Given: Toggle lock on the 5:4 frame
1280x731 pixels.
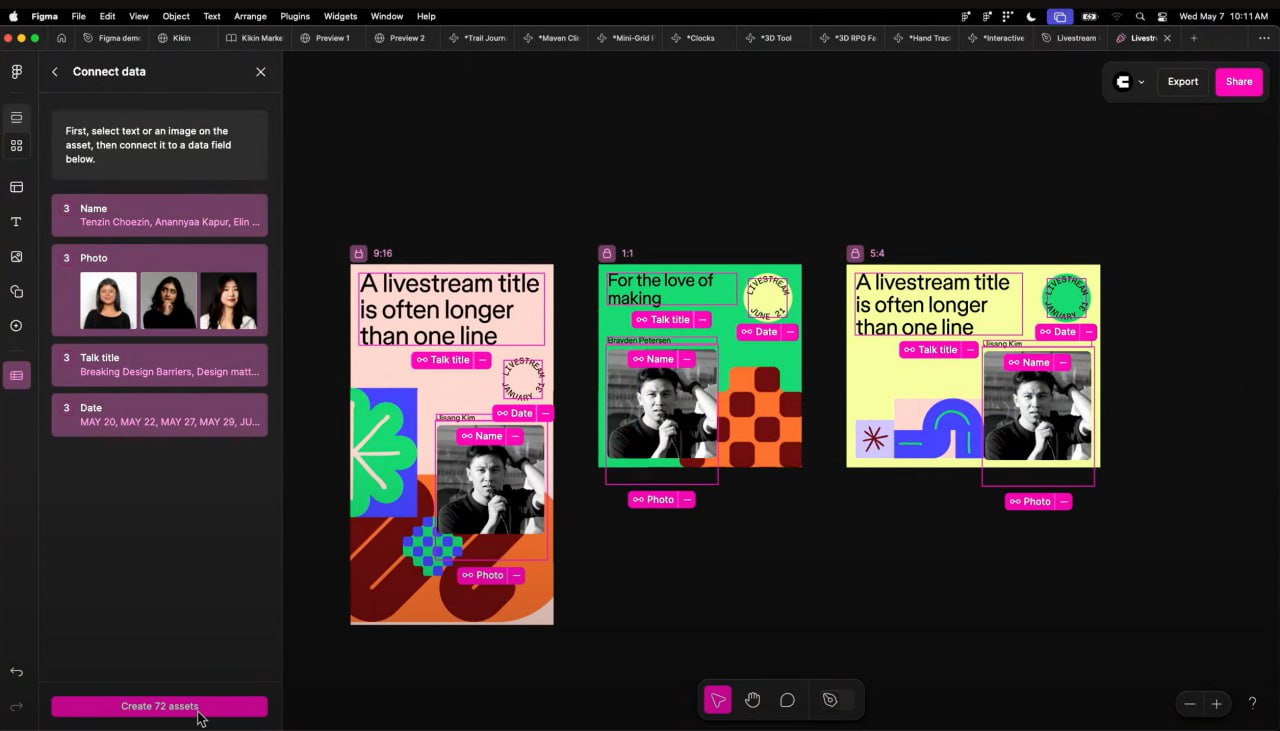Looking at the screenshot, I should pos(855,253).
